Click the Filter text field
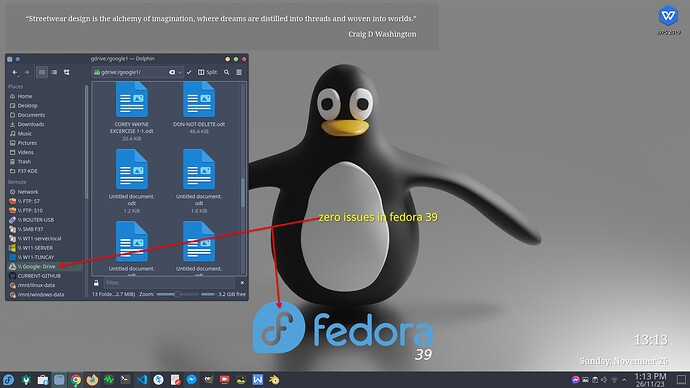Screen dimensions: 690x388 click(169, 283)
